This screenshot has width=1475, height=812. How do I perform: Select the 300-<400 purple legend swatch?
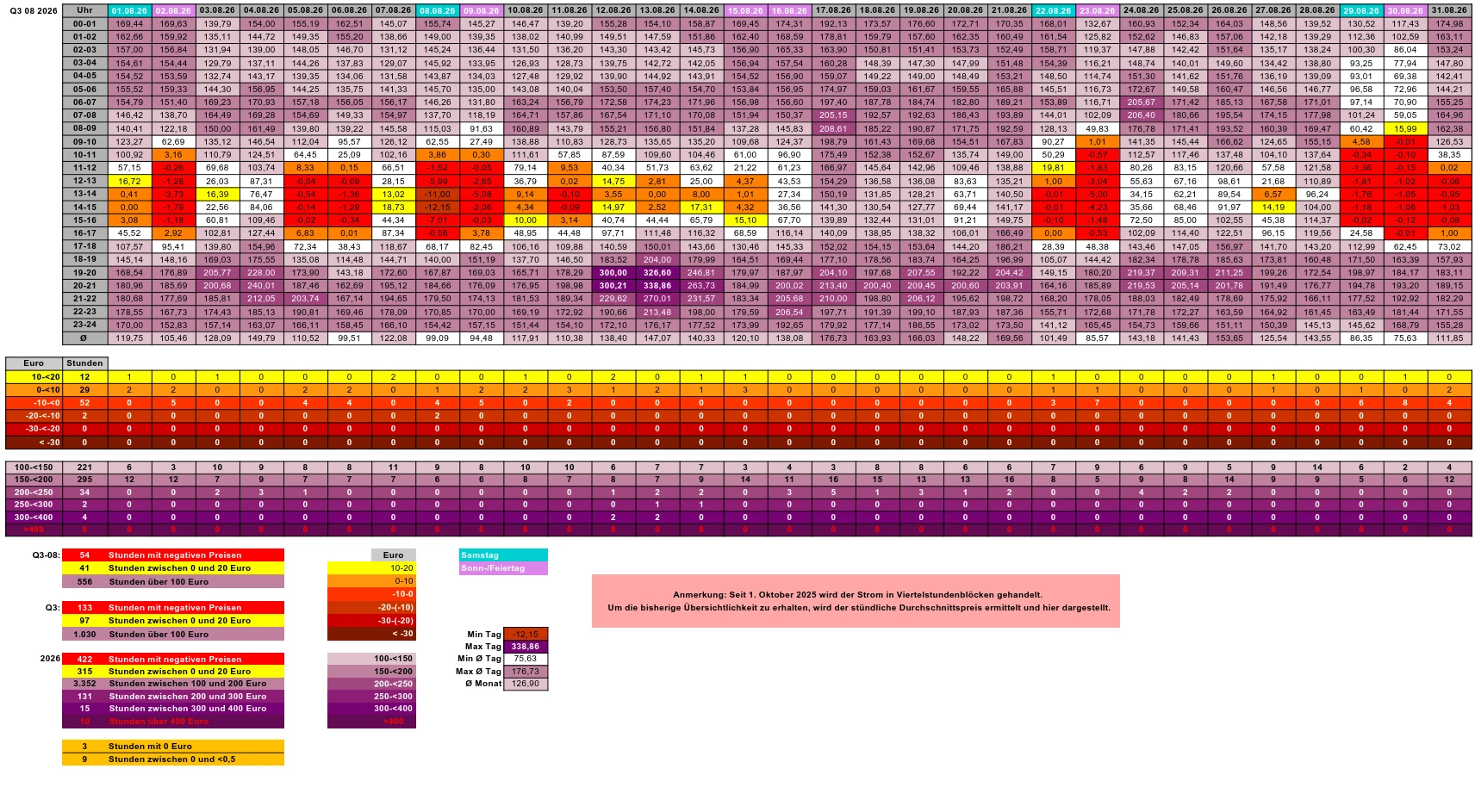[x=371, y=709]
